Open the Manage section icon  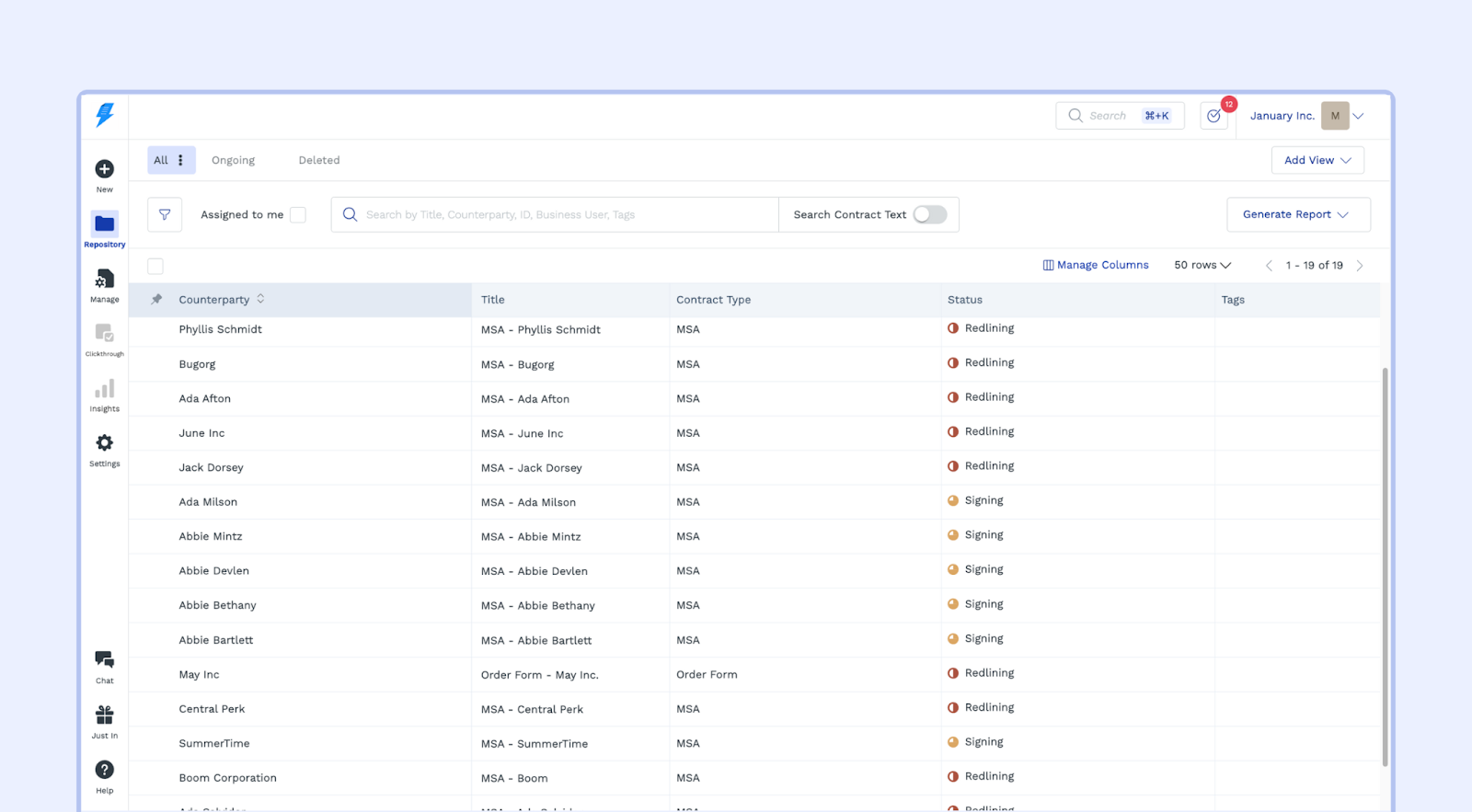(105, 280)
